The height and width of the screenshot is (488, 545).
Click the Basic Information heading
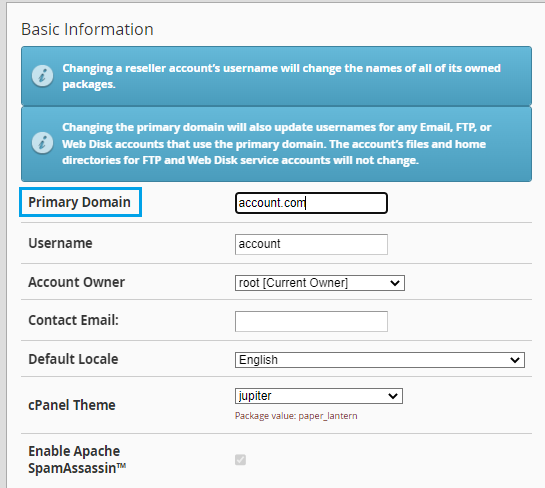click(x=87, y=29)
